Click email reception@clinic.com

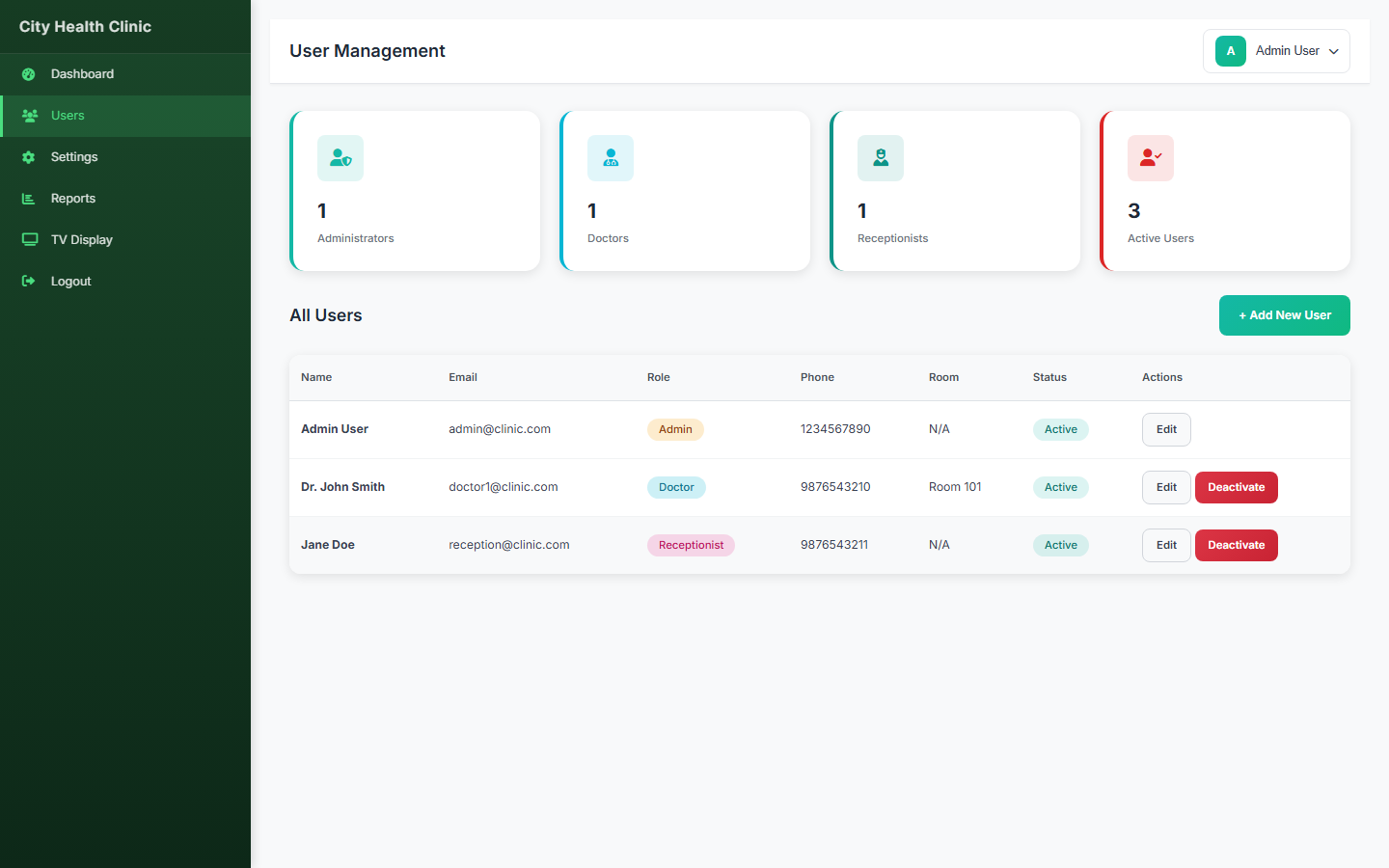coord(509,545)
